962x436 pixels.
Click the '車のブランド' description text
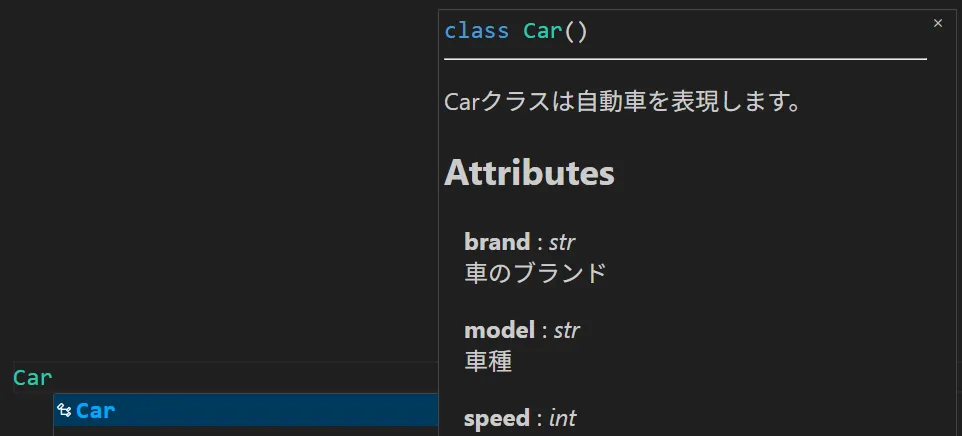(535, 273)
